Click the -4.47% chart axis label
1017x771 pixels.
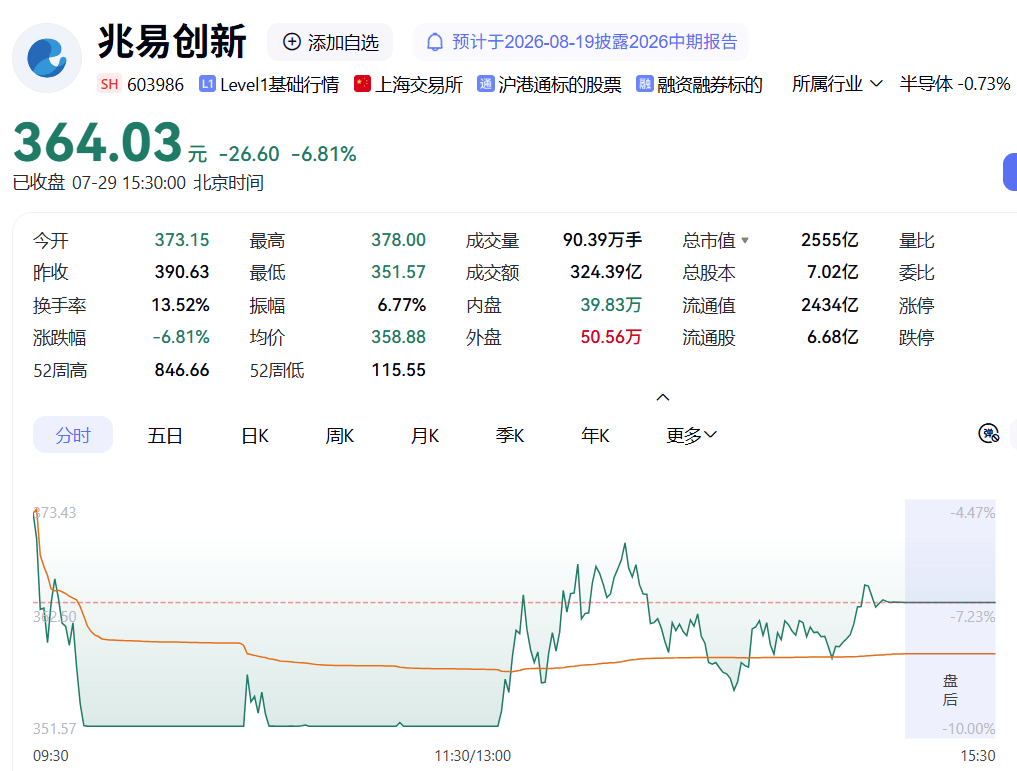pyautogui.click(x=972, y=513)
